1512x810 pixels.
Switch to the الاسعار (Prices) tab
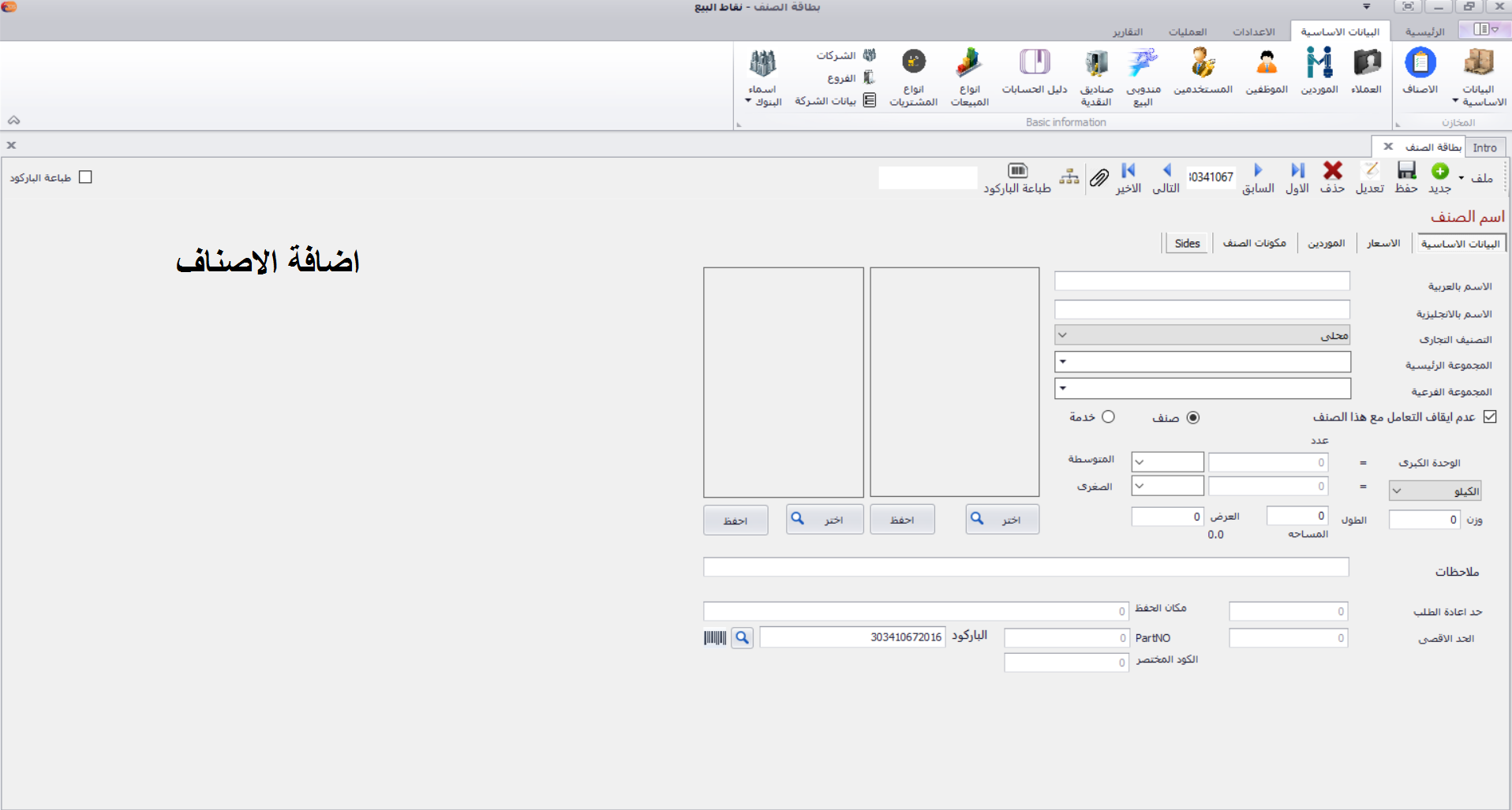point(1383,244)
